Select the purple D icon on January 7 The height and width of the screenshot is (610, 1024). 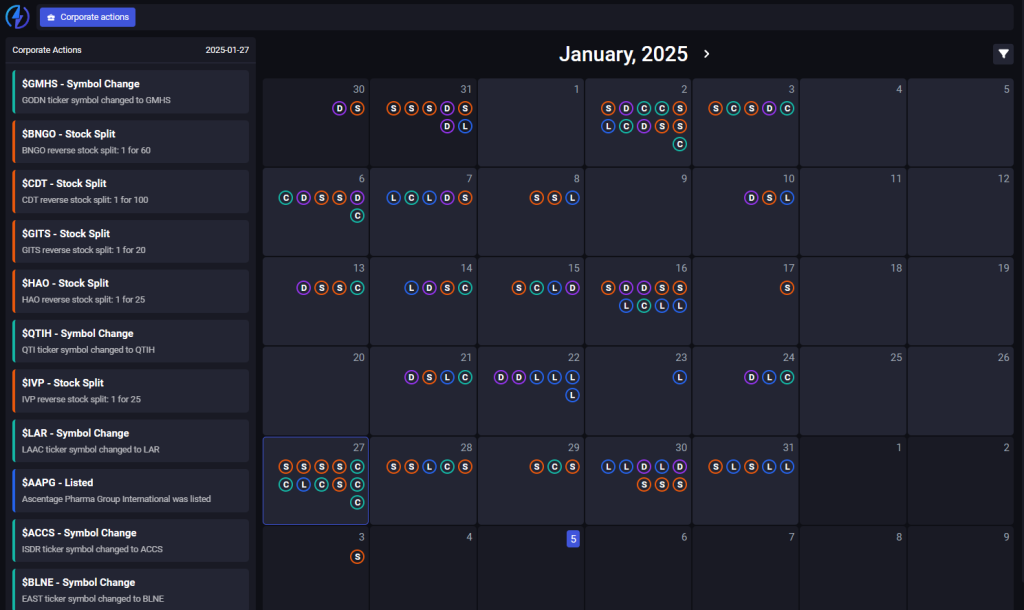[x=447, y=198]
